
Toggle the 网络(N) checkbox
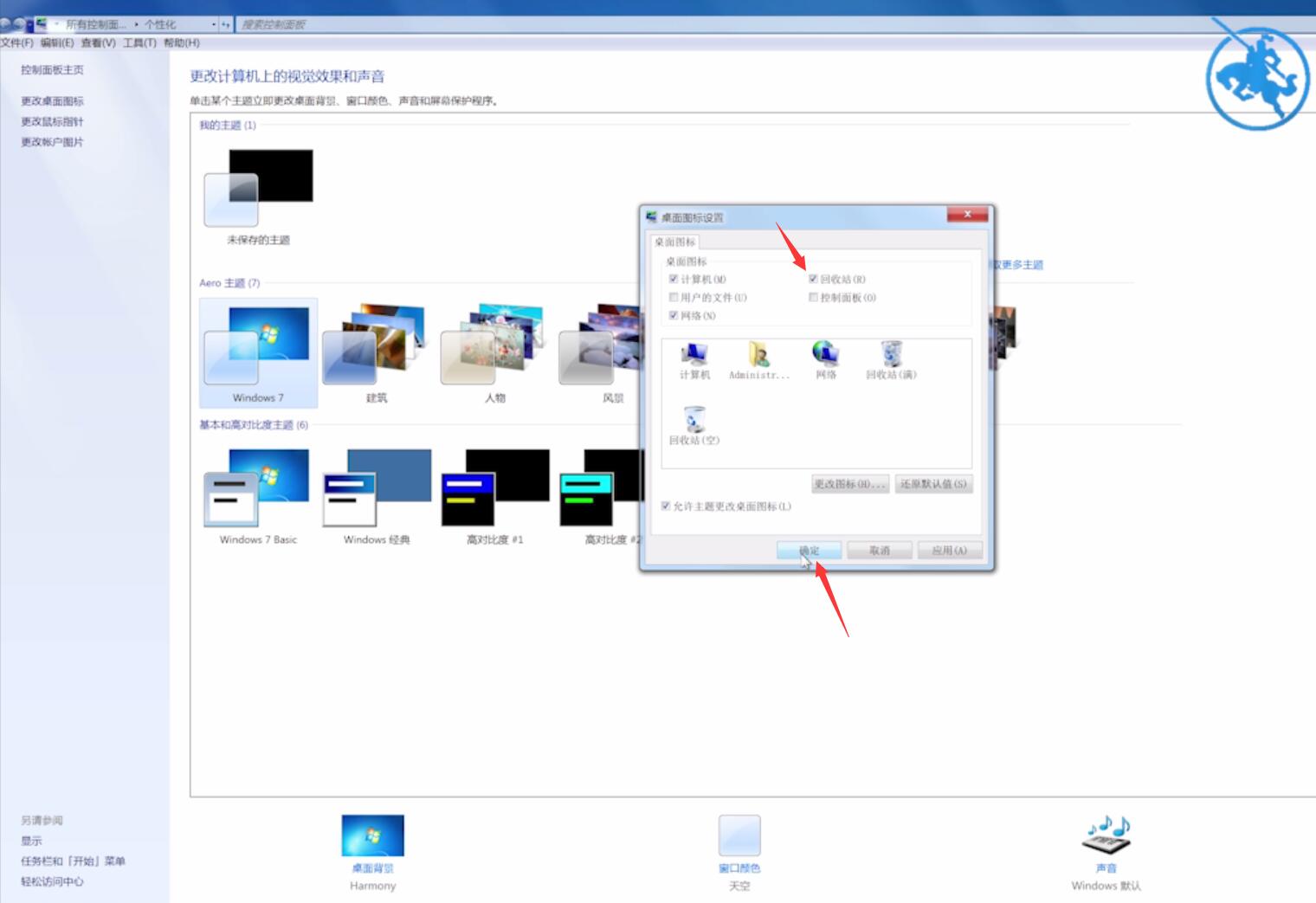(x=674, y=315)
